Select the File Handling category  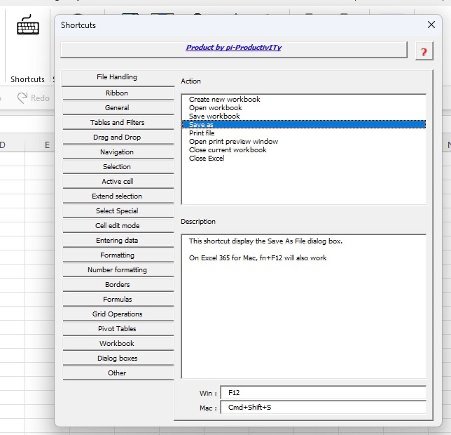118,77
